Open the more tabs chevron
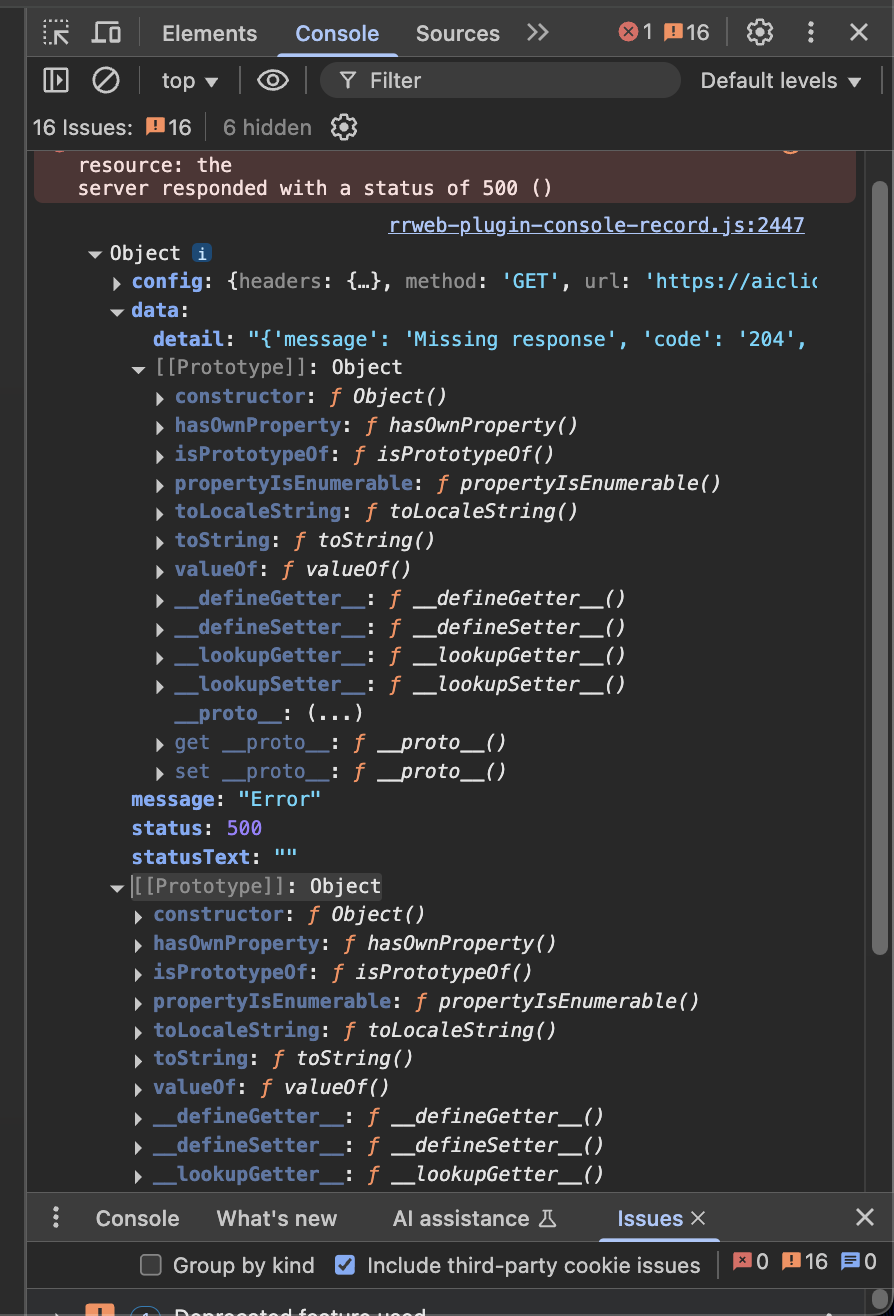This screenshot has width=894, height=1316. pos(538,33)
